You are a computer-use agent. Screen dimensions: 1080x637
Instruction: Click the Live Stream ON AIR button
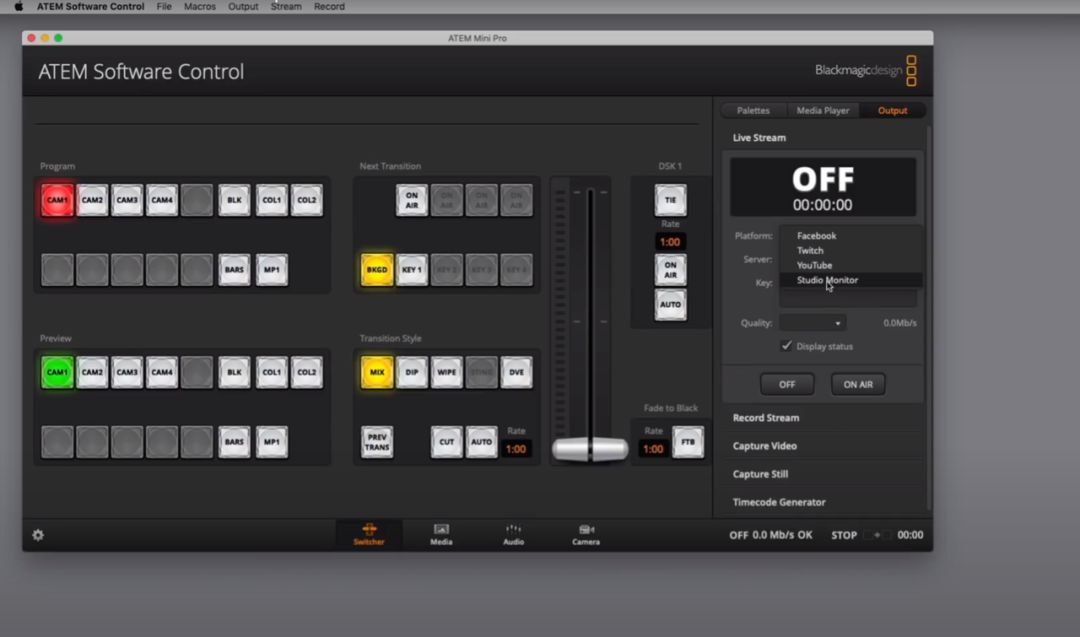pyautogui.click(x=858, y=384)
